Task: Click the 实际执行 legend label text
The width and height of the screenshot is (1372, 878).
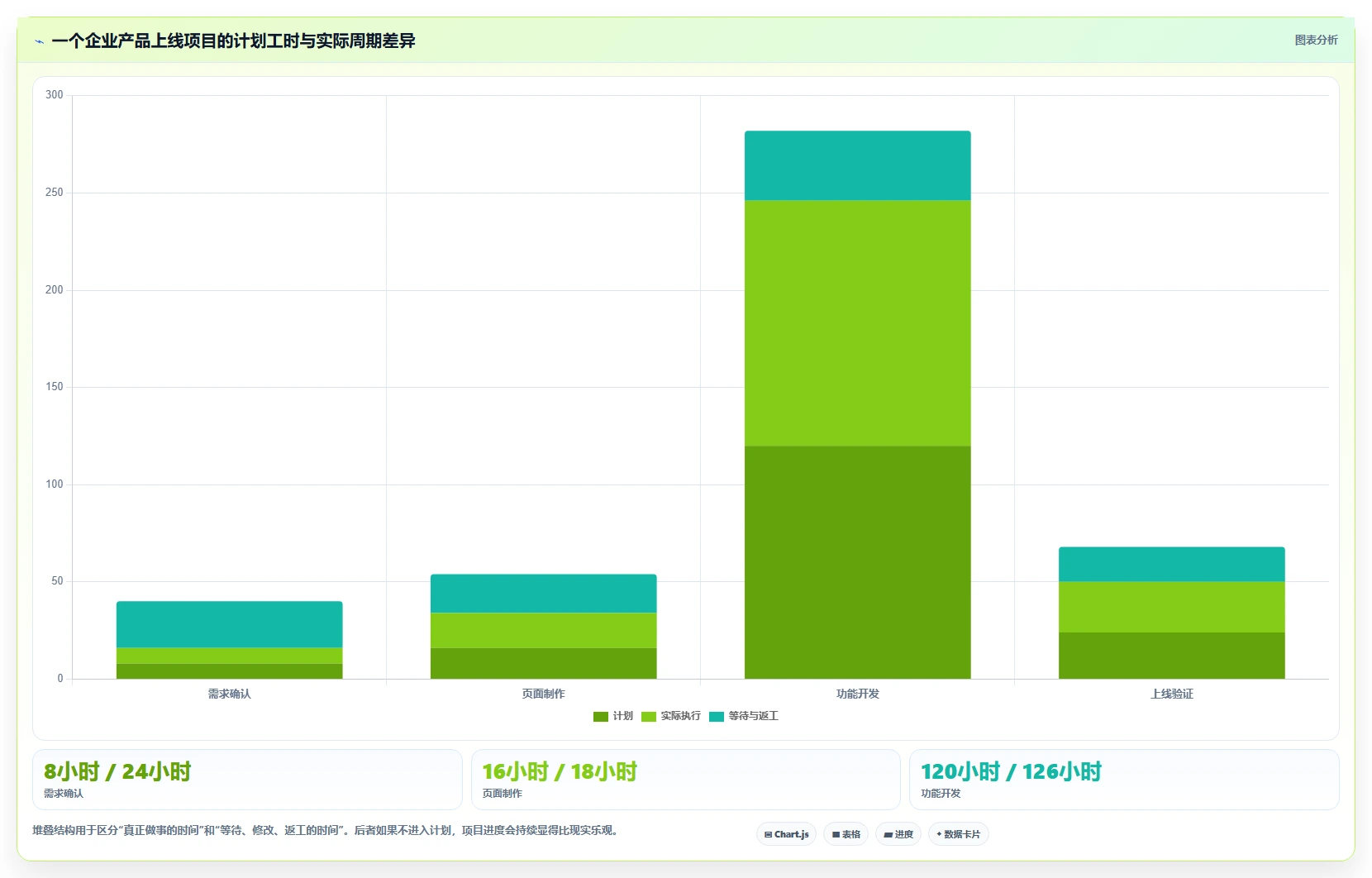Action: pos(681,716)
